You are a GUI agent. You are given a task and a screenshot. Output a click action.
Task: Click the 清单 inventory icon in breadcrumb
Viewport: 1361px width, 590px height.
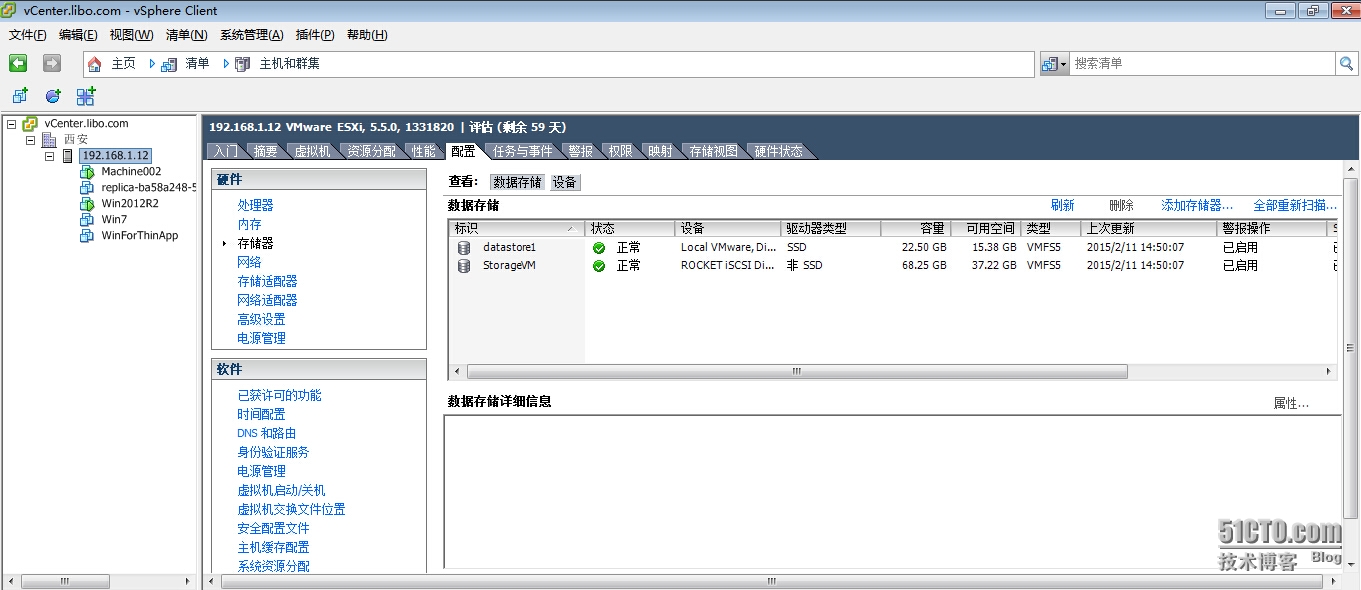click(169, 64)
